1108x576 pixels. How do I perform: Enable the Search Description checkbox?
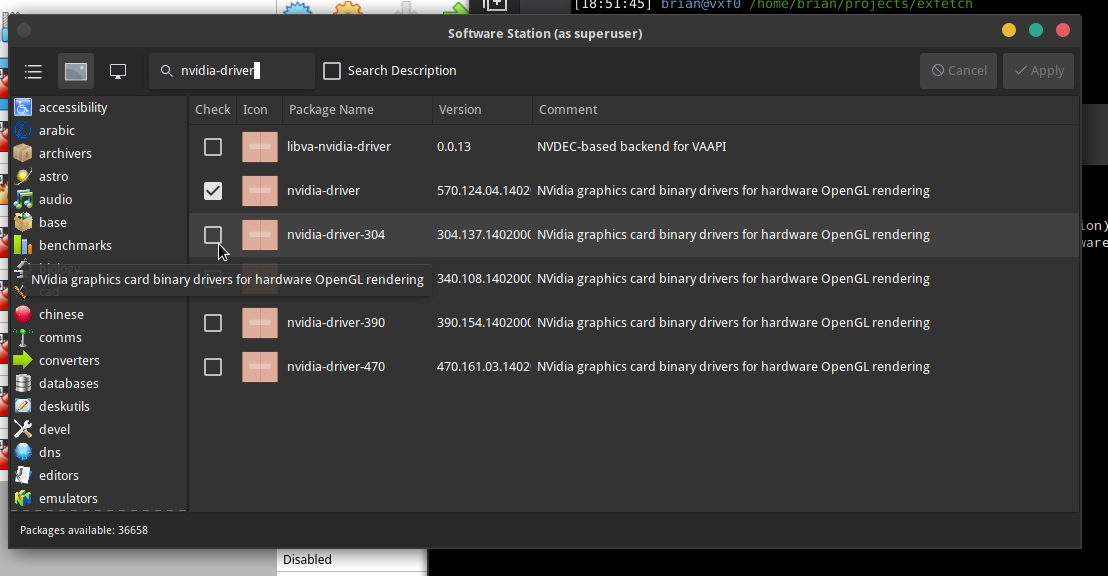click(332, 71)
